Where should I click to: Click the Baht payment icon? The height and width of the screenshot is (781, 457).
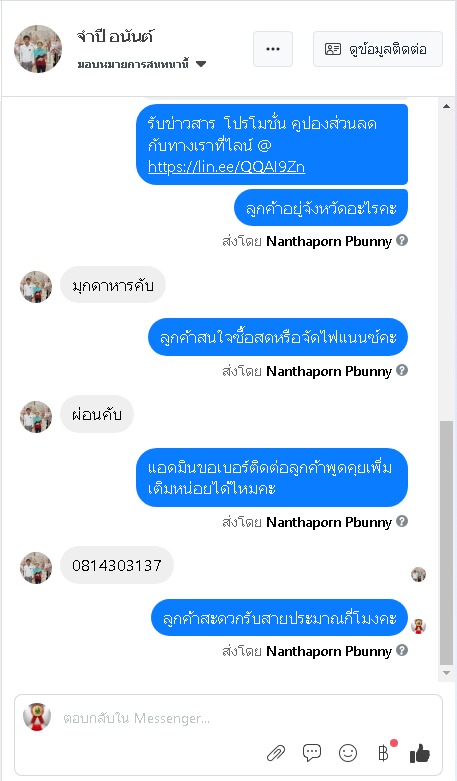(383, 753)
